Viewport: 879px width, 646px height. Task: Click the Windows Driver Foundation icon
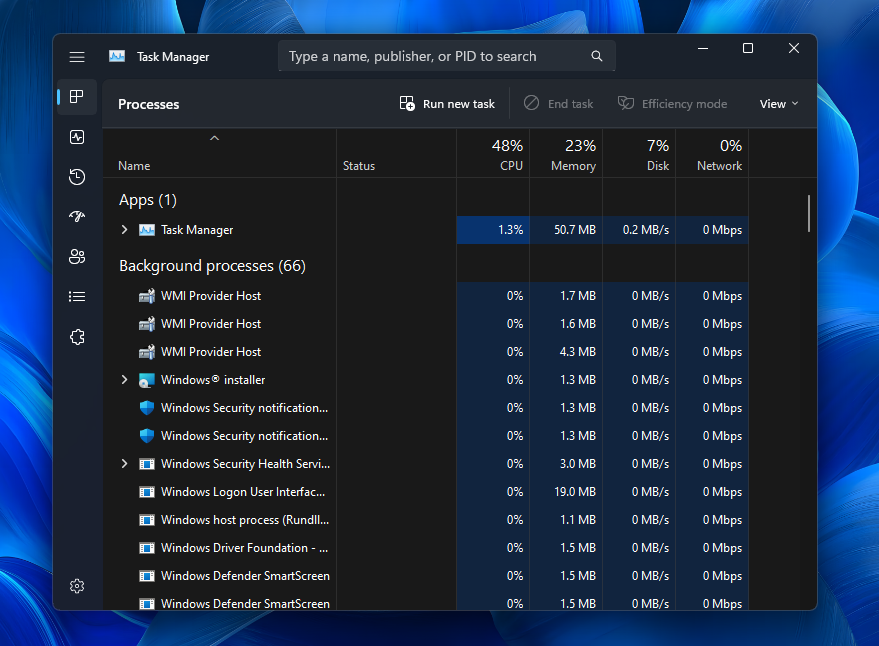point(147,548)
